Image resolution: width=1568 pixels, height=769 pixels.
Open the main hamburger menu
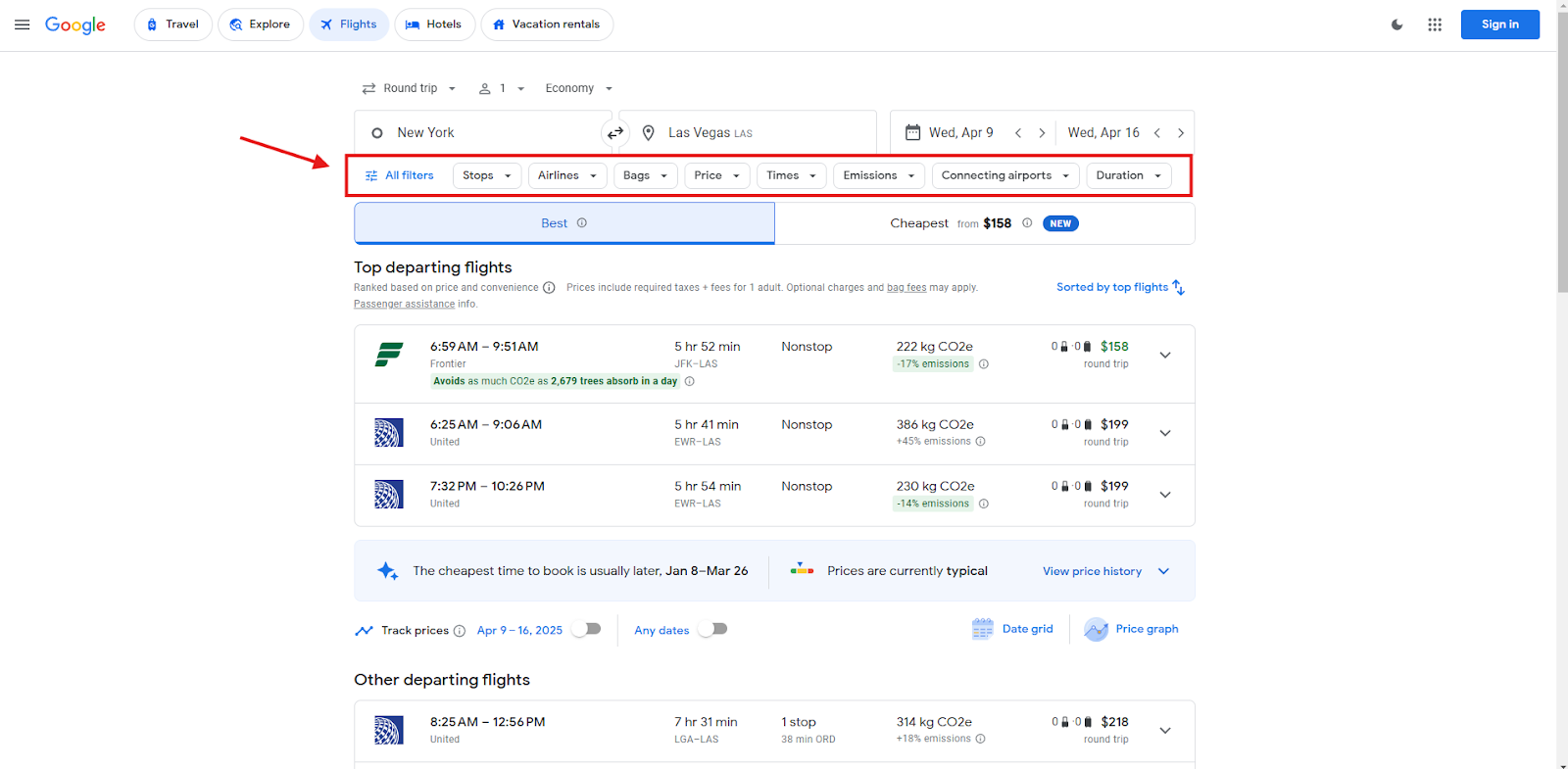pyautogui.click(x=22, y=24)
